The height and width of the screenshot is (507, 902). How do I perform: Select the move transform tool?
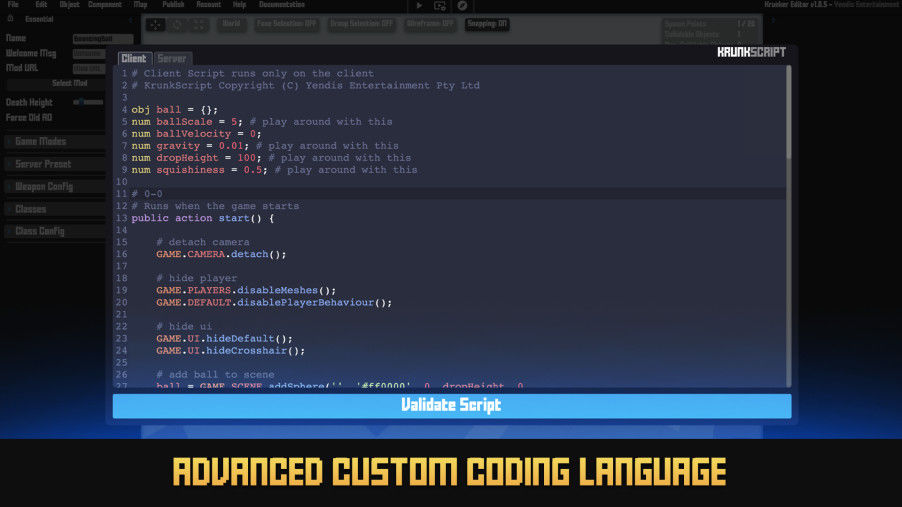pyautogui.click(x=155, y=24)
